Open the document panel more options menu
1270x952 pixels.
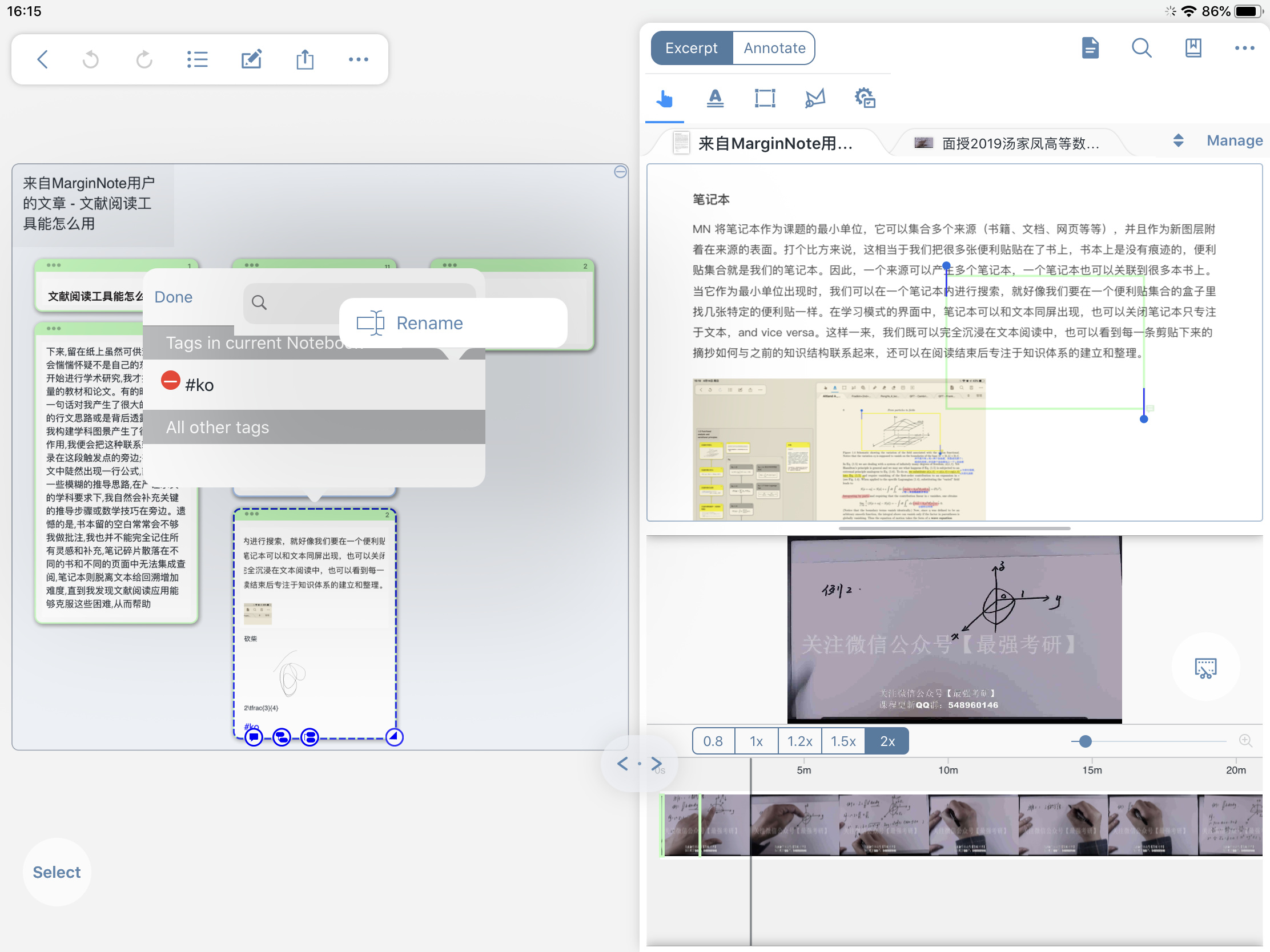[x=1244, y=48]
